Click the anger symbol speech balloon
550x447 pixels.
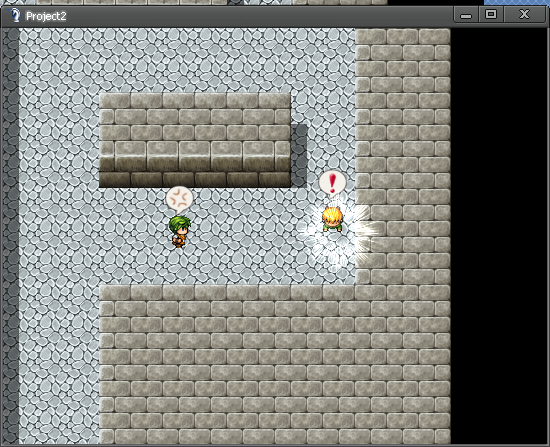coord(180,199)
